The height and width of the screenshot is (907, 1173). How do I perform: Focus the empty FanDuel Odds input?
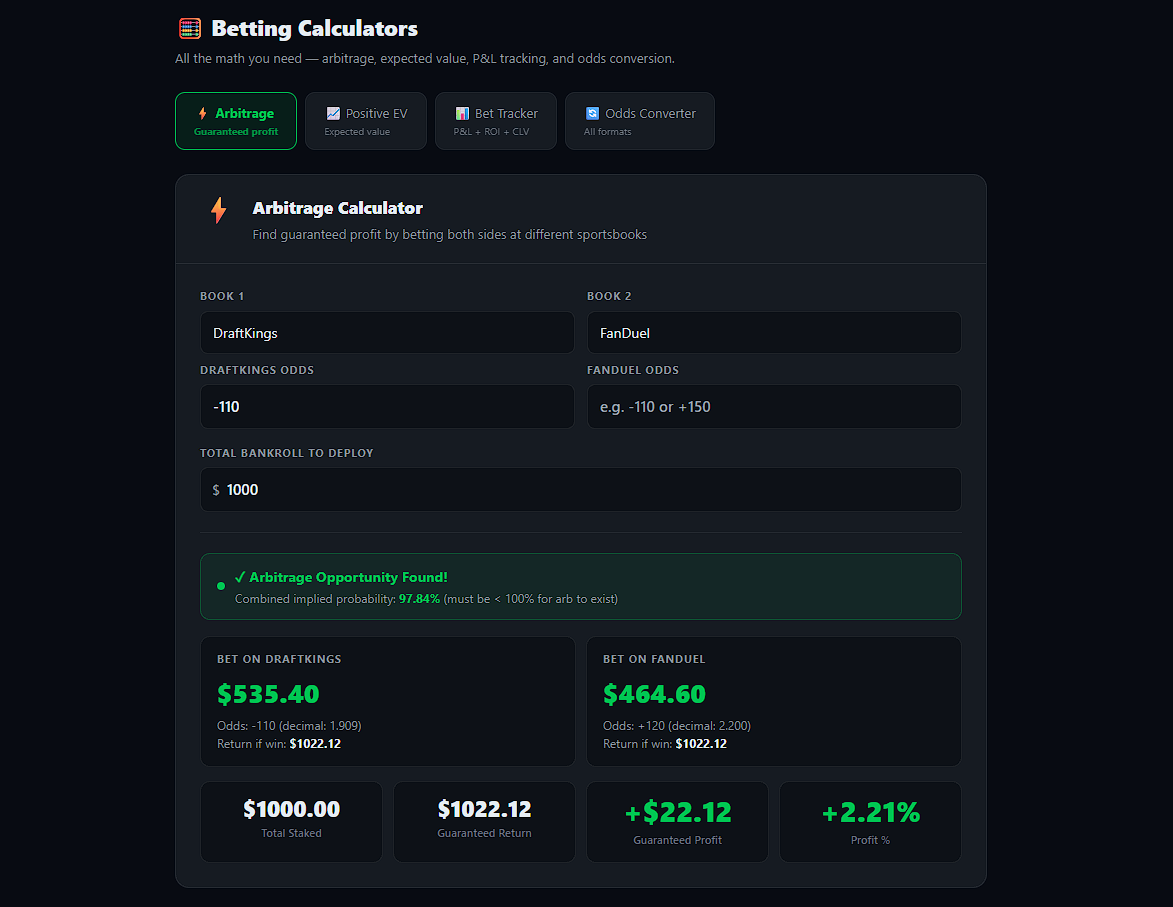[774, 406]
